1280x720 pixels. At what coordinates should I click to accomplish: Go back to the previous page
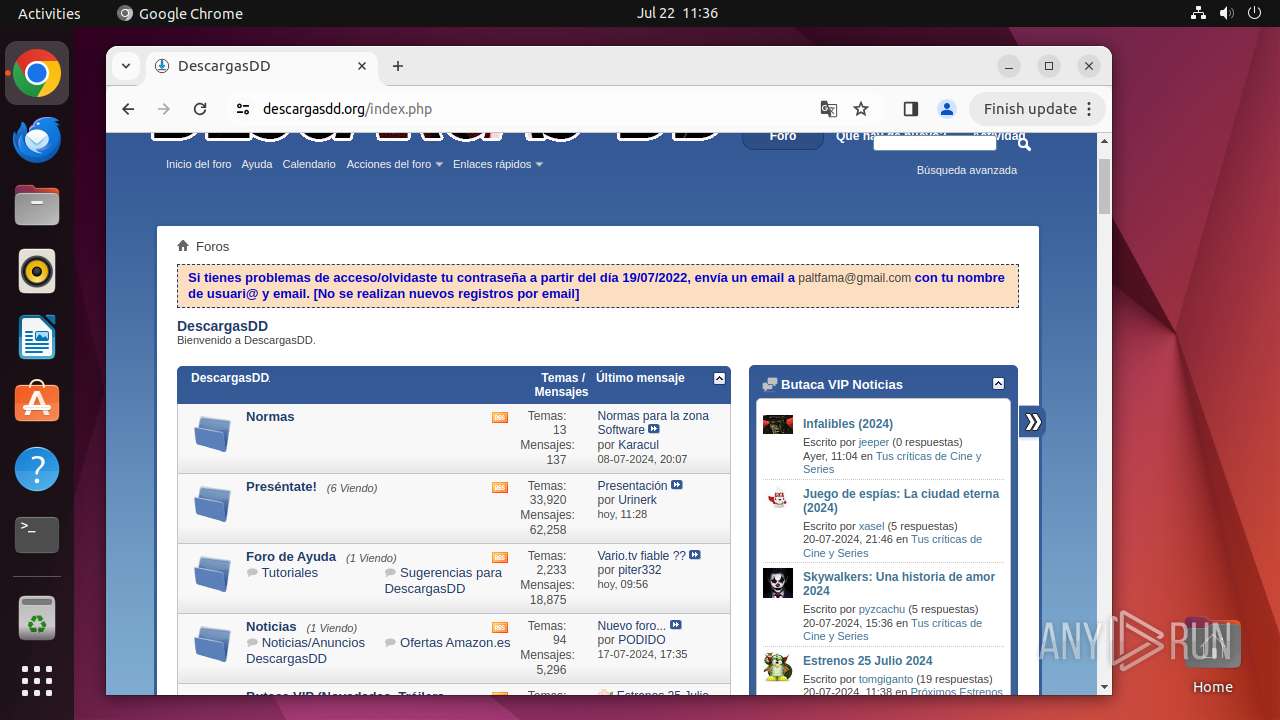128,109
